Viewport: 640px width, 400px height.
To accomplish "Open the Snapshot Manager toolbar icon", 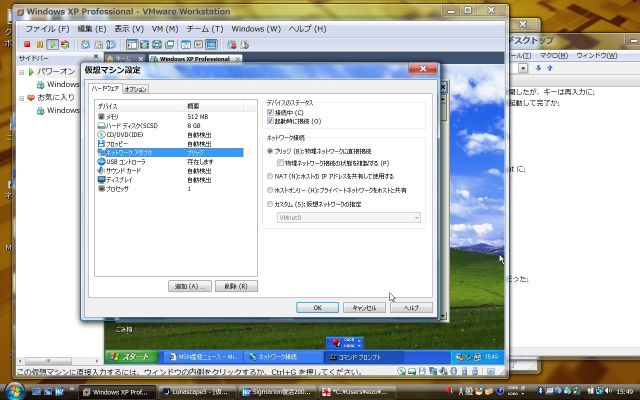I will [111, 44].
